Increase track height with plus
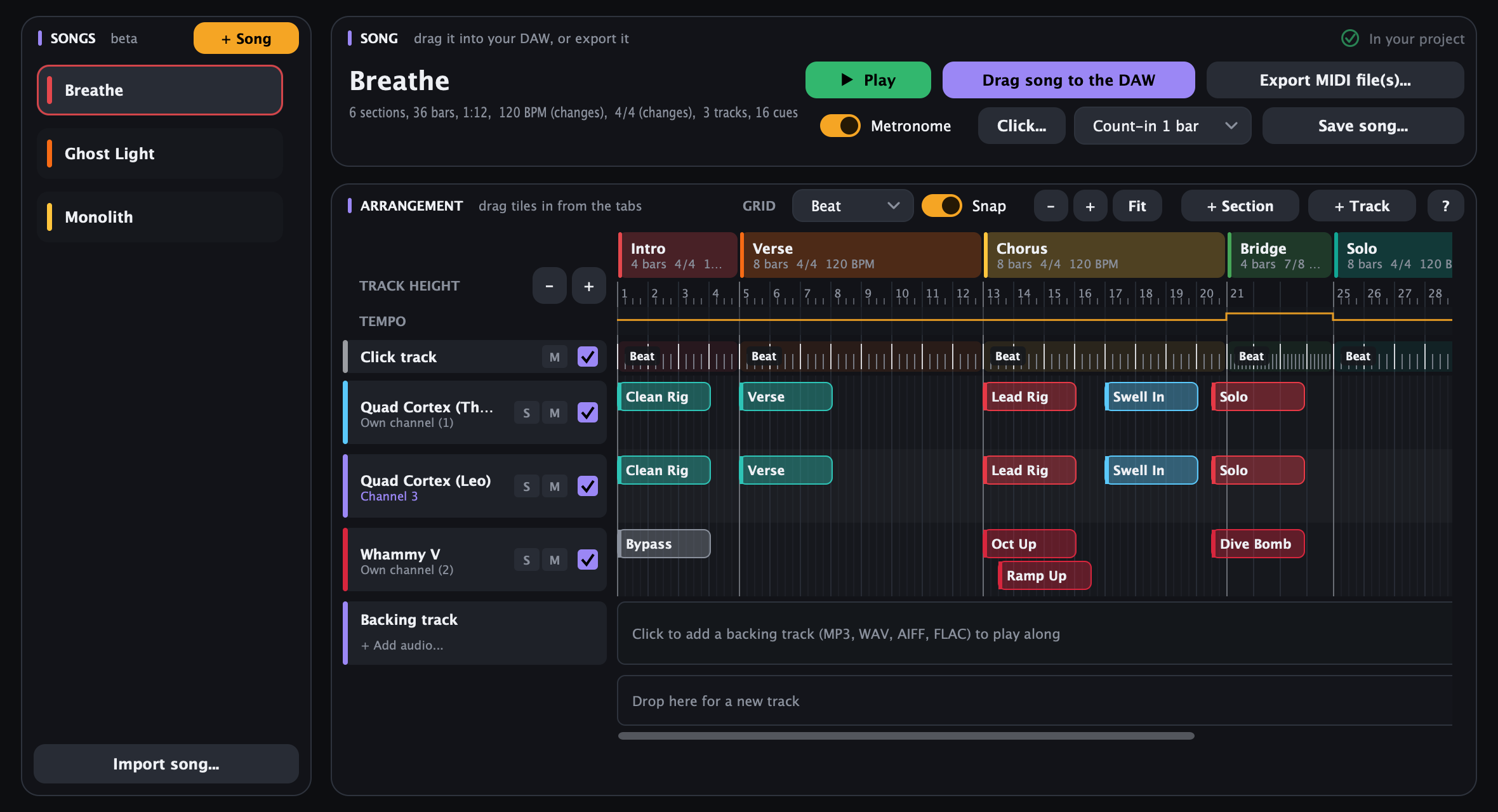 pyautogui.click(x=588, y=285)
